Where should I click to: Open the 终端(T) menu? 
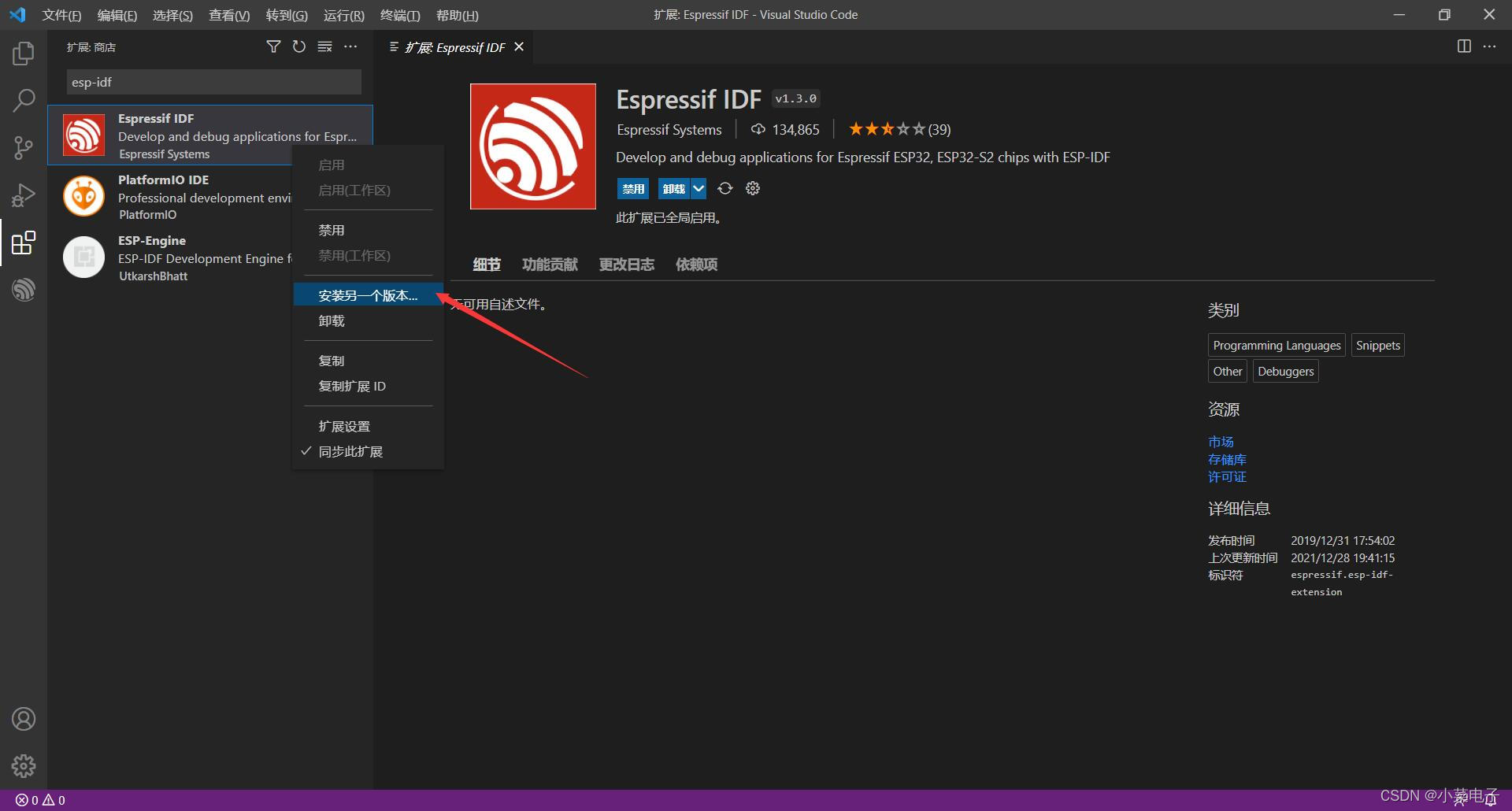tap(400, 15)
